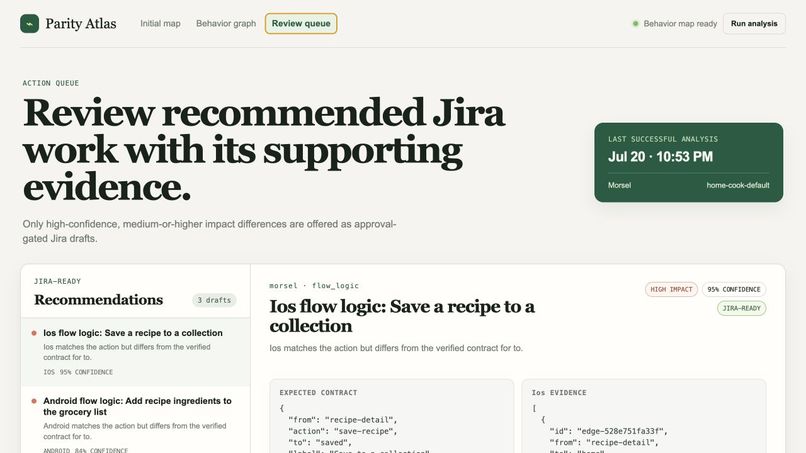This screenshot has height=453, width=806.
Task: Open the Initial map tab
Action: point(160,24)
